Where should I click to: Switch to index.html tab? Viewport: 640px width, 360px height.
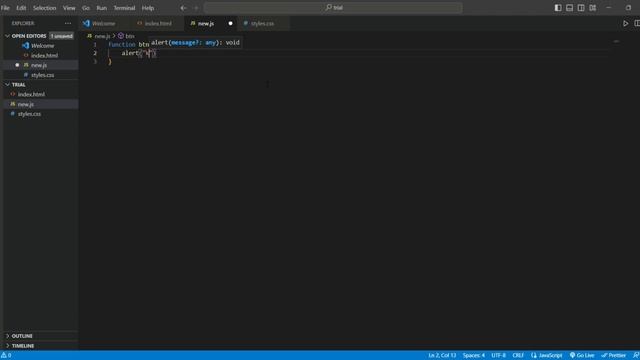coord(158,24)
